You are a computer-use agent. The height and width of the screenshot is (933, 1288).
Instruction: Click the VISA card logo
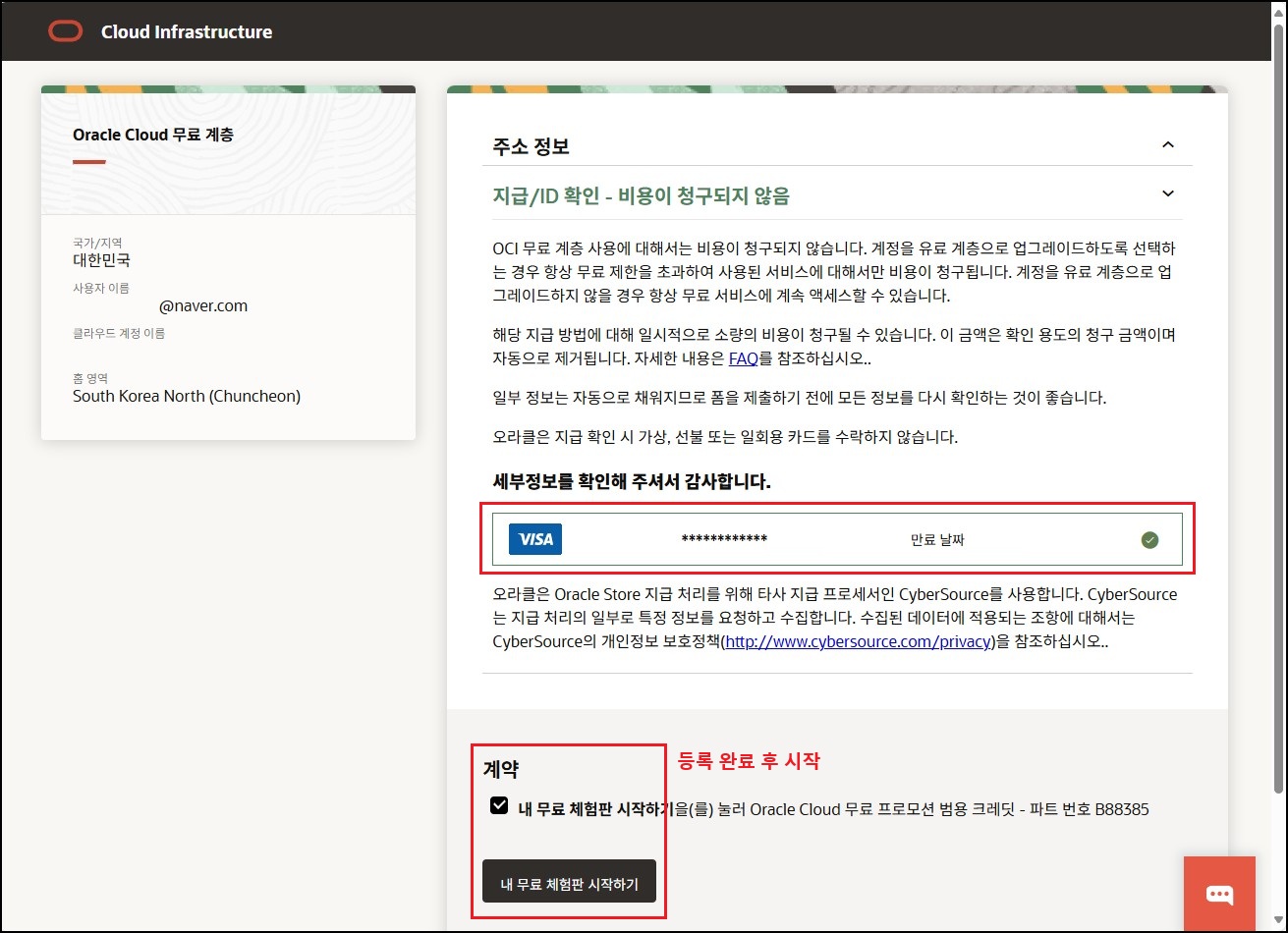pos(535,539)
